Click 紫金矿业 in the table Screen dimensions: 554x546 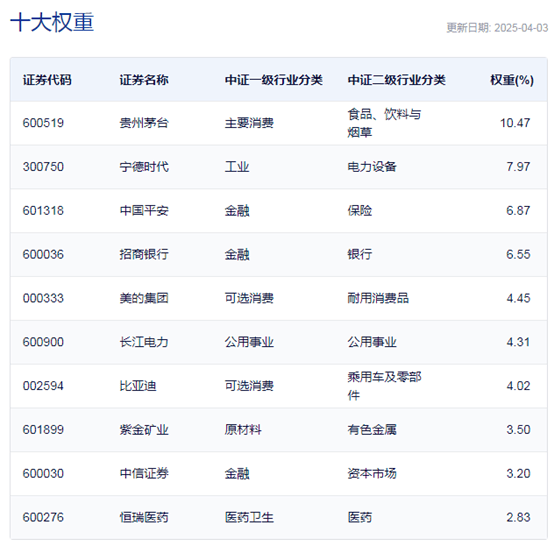(144, 430)
